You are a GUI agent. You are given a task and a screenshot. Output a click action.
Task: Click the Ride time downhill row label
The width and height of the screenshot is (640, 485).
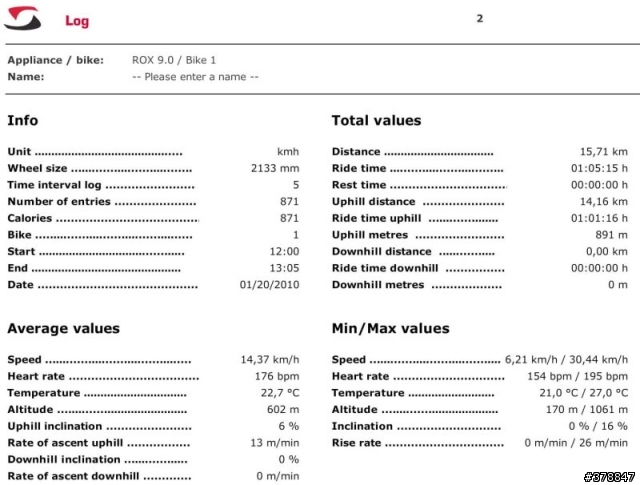pos(385,268)
